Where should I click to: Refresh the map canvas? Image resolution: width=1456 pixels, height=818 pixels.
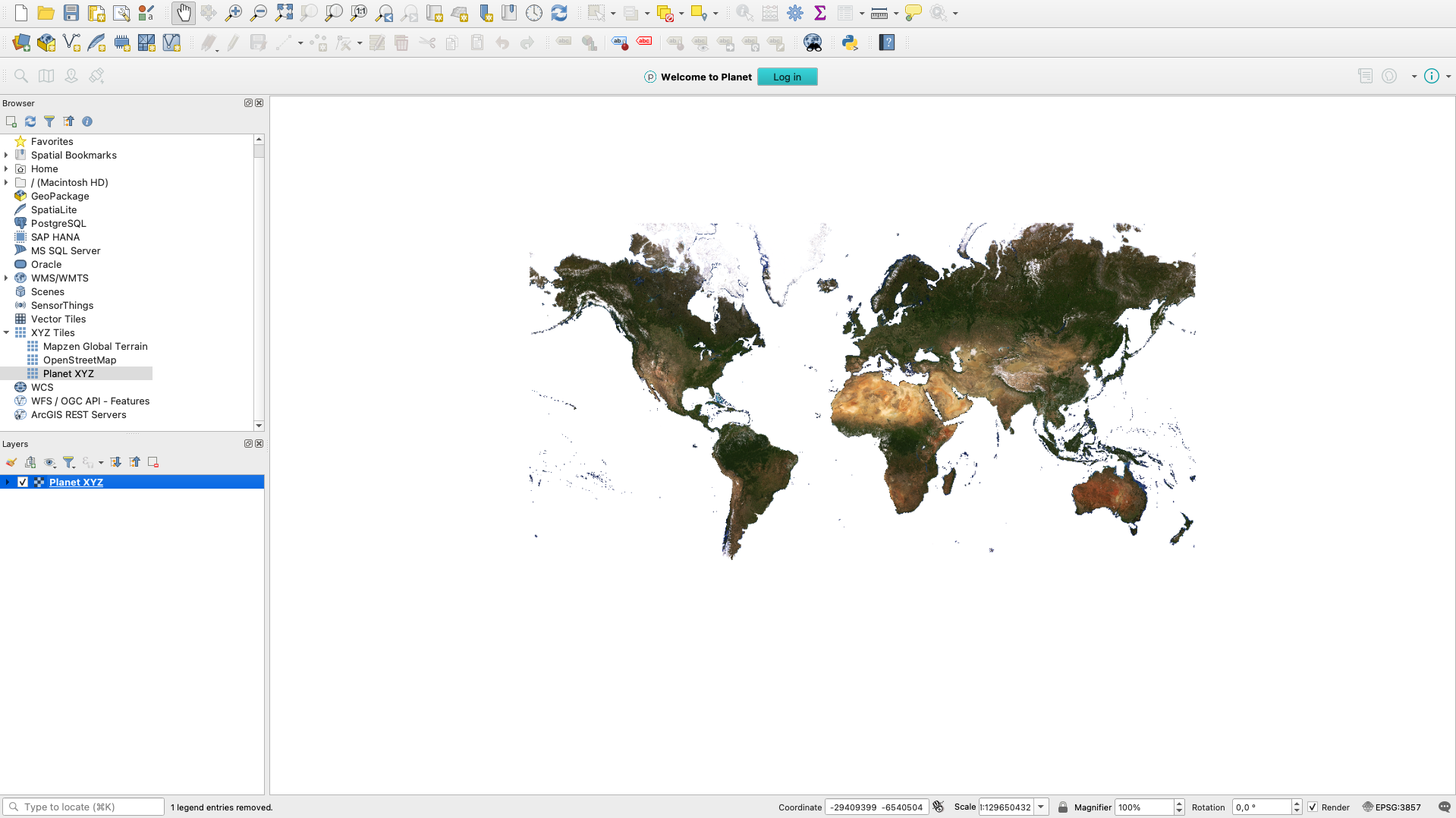tap(559, 13)
